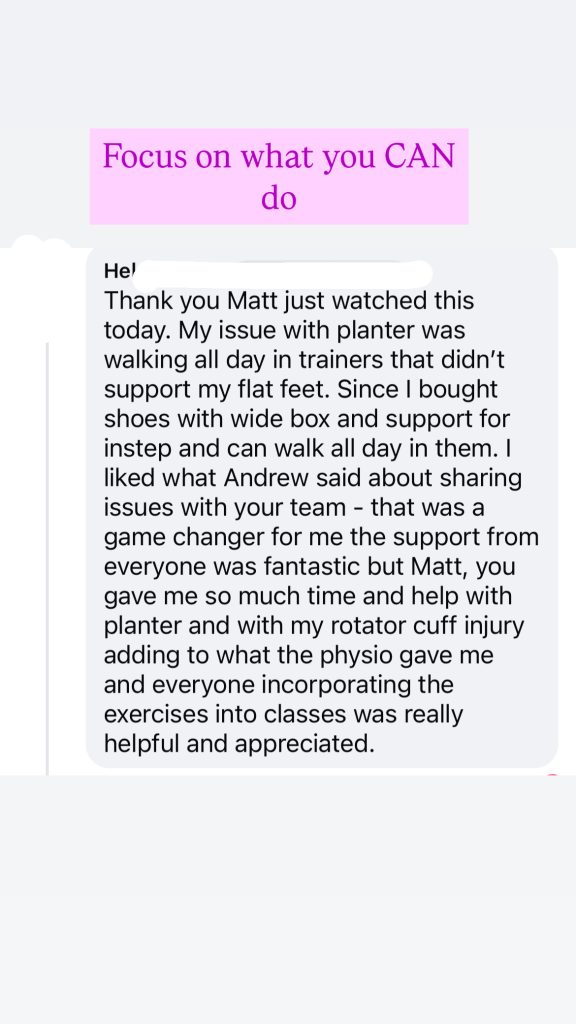576x1024 pixels.
Task: Click the closing words 'helpful and appreciated.'
Action: click(x=240, y=744)
